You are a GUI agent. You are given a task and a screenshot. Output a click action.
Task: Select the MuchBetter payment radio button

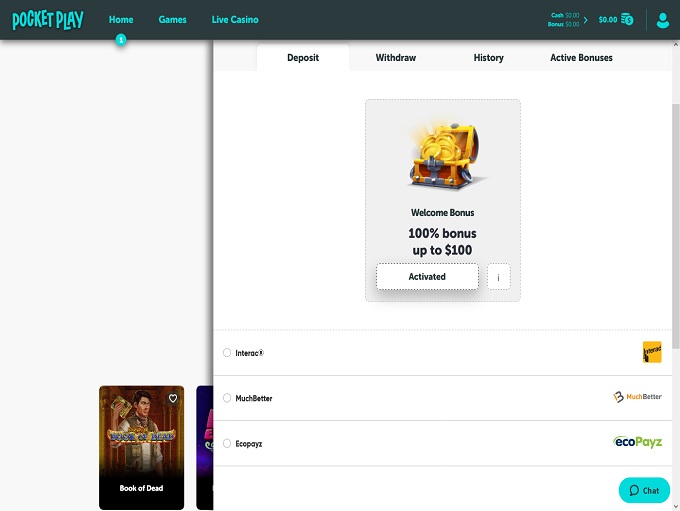[x=227, y=398]
